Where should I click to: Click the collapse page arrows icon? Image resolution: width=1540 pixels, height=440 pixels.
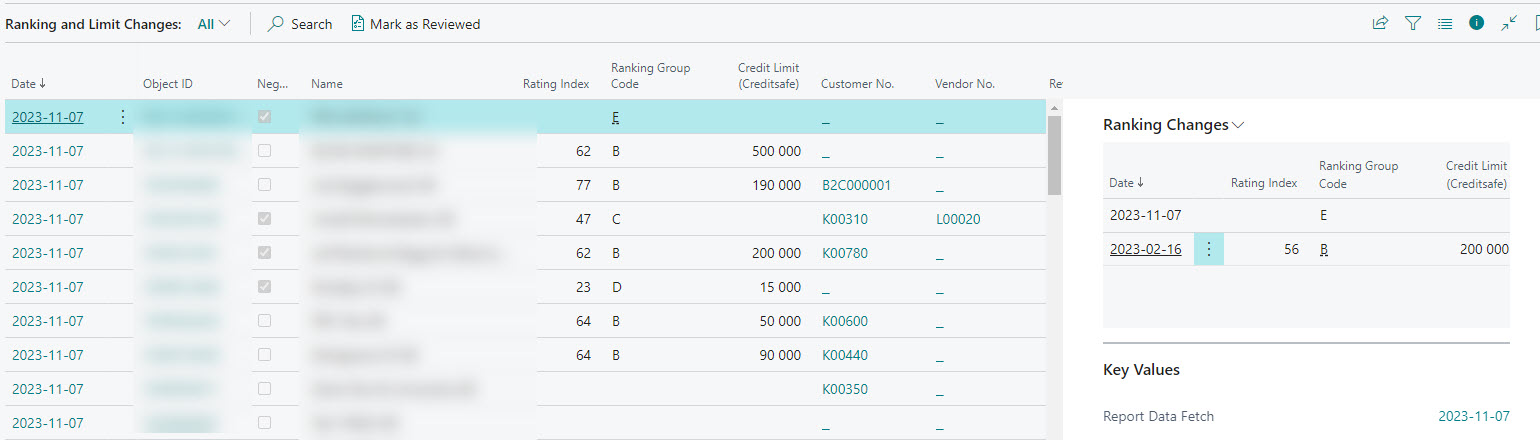[x=1509, y=23]
